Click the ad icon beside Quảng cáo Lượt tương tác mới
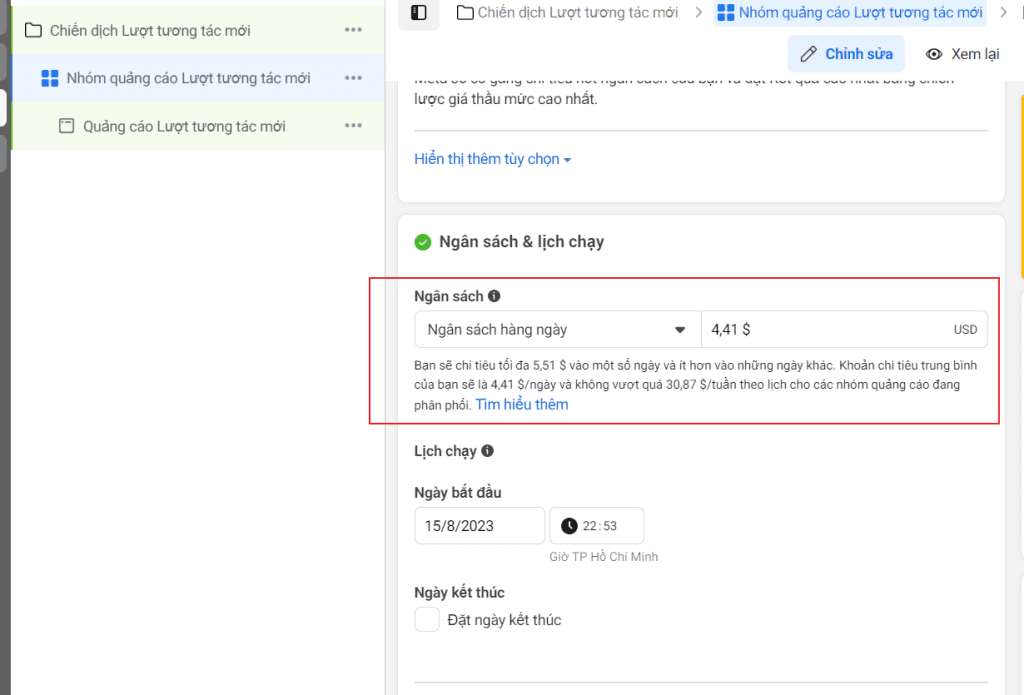Image resolution: width=1024 pixels, height=695 pixels. click(x=67, y=125)
